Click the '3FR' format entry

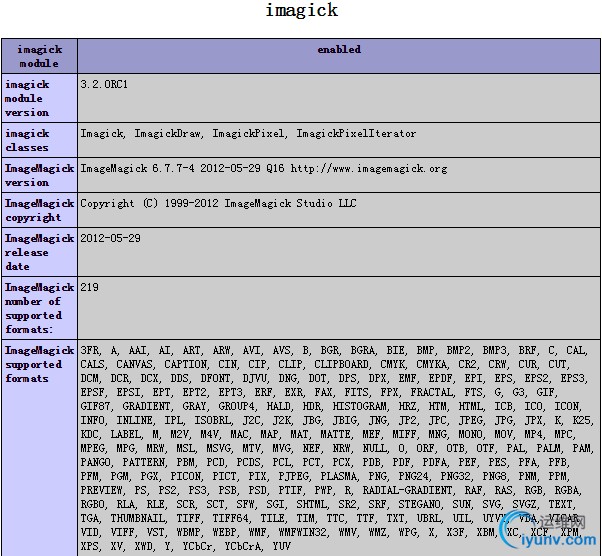(89, 350)
